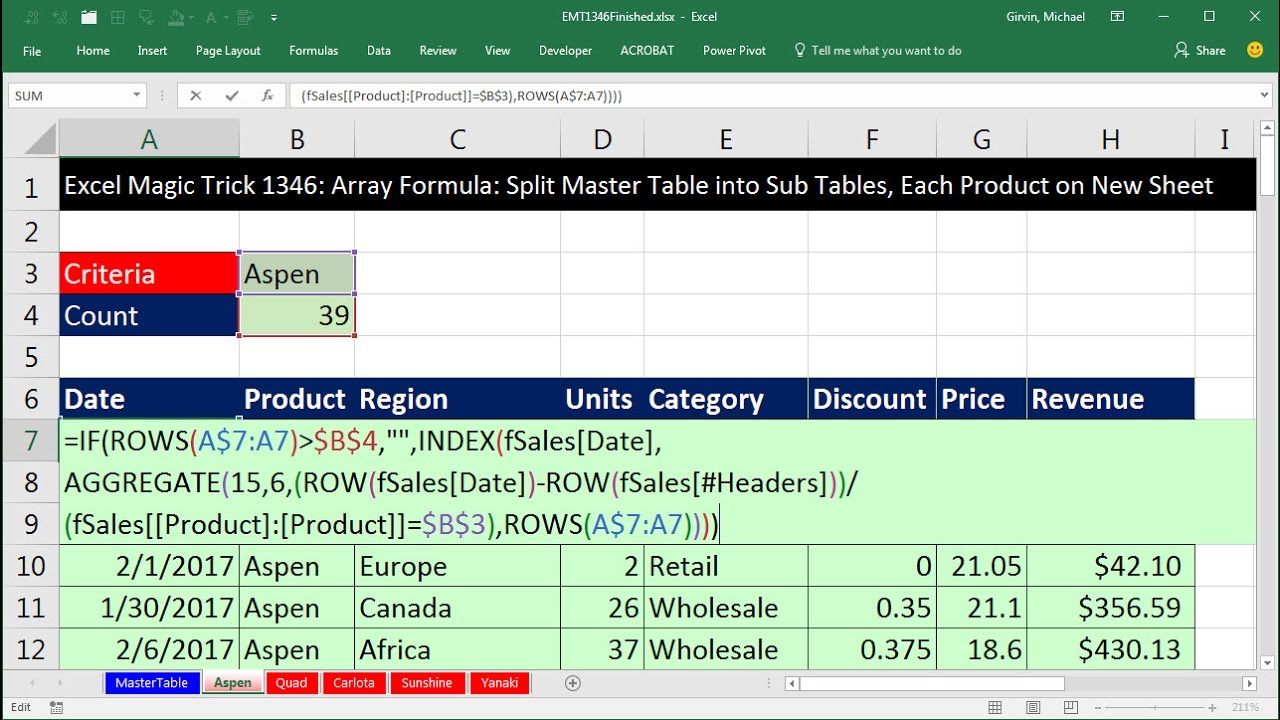This screenshot has width=1280, height=720.
Task: Switch to Page Layout view icon
Action: pyautogui.click(x=1033, y=707)
